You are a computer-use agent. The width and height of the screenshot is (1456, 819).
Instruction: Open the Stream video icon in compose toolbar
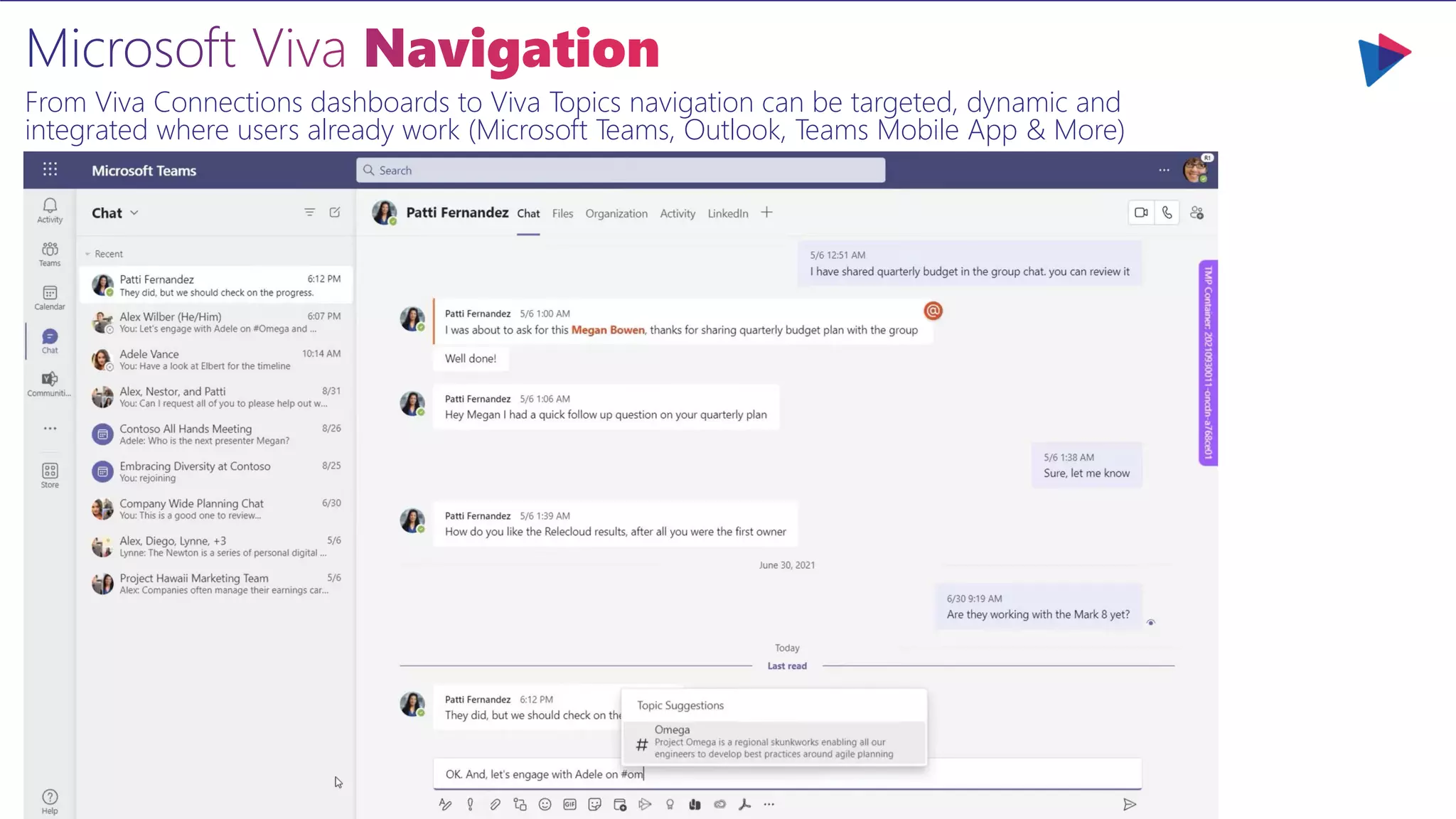point(645,804)
